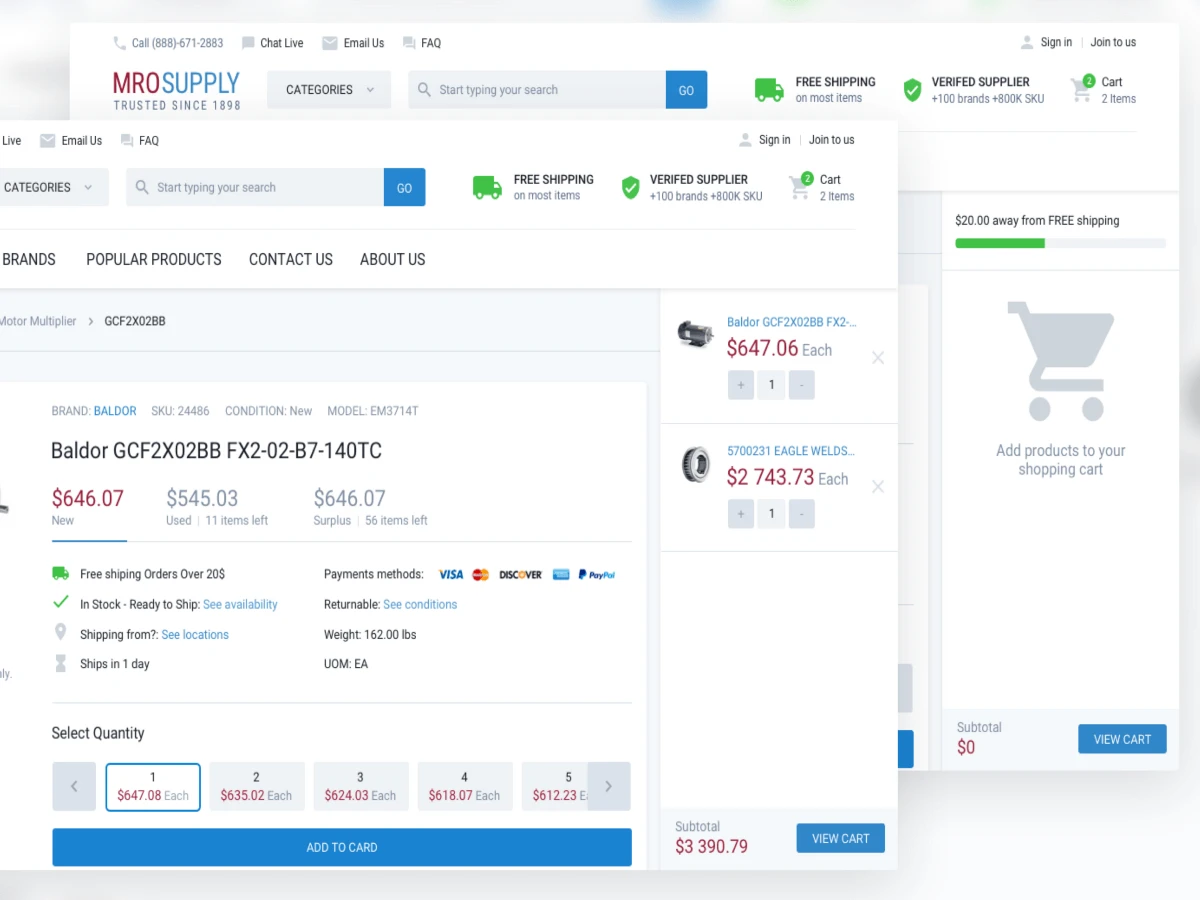Screen dimensions: 1200x900
Task: Decrease quantity of 5700231 Eagle Welds item
Action: [x=801, y=514]
